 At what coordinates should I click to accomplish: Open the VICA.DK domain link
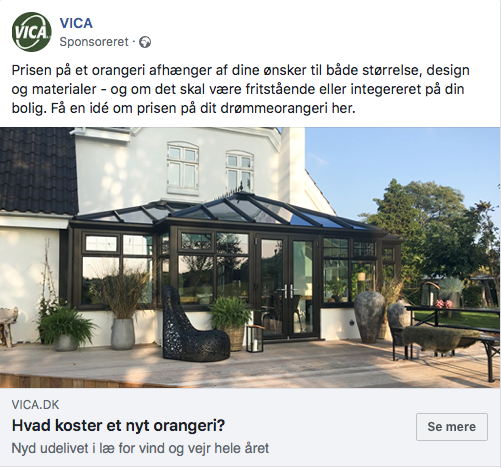(35, 405)
